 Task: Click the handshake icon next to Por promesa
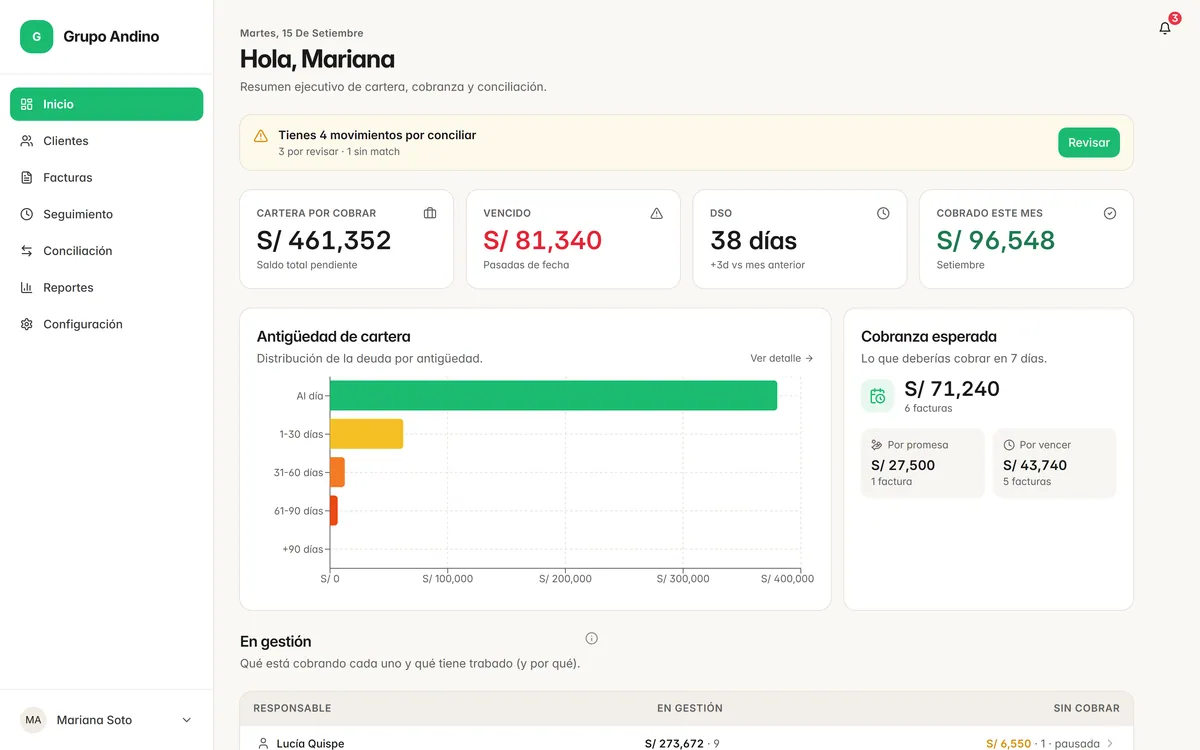tap(877, 445)
